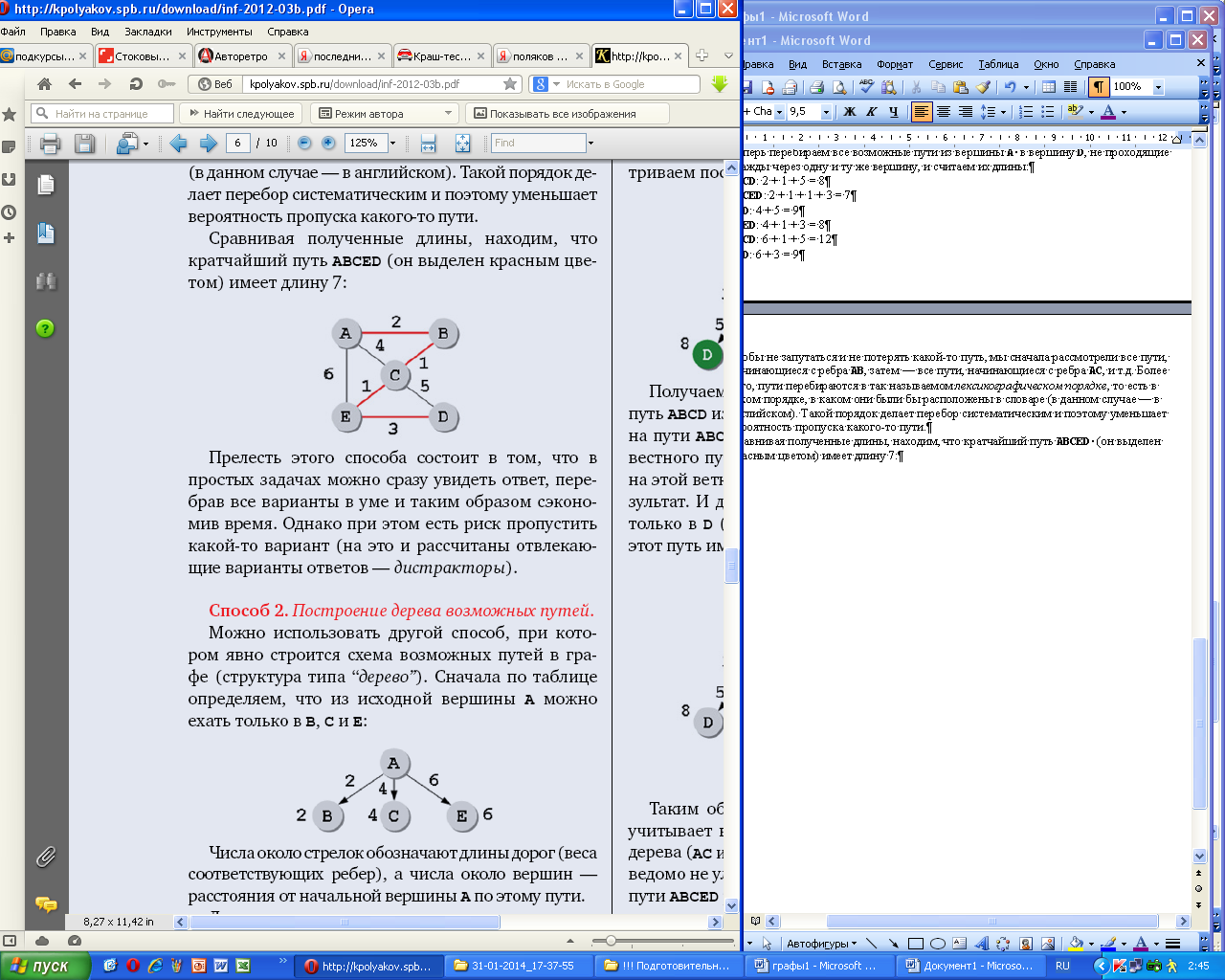
Task: Insert table icon in Word toolbar
Action: coord(1049,87)
